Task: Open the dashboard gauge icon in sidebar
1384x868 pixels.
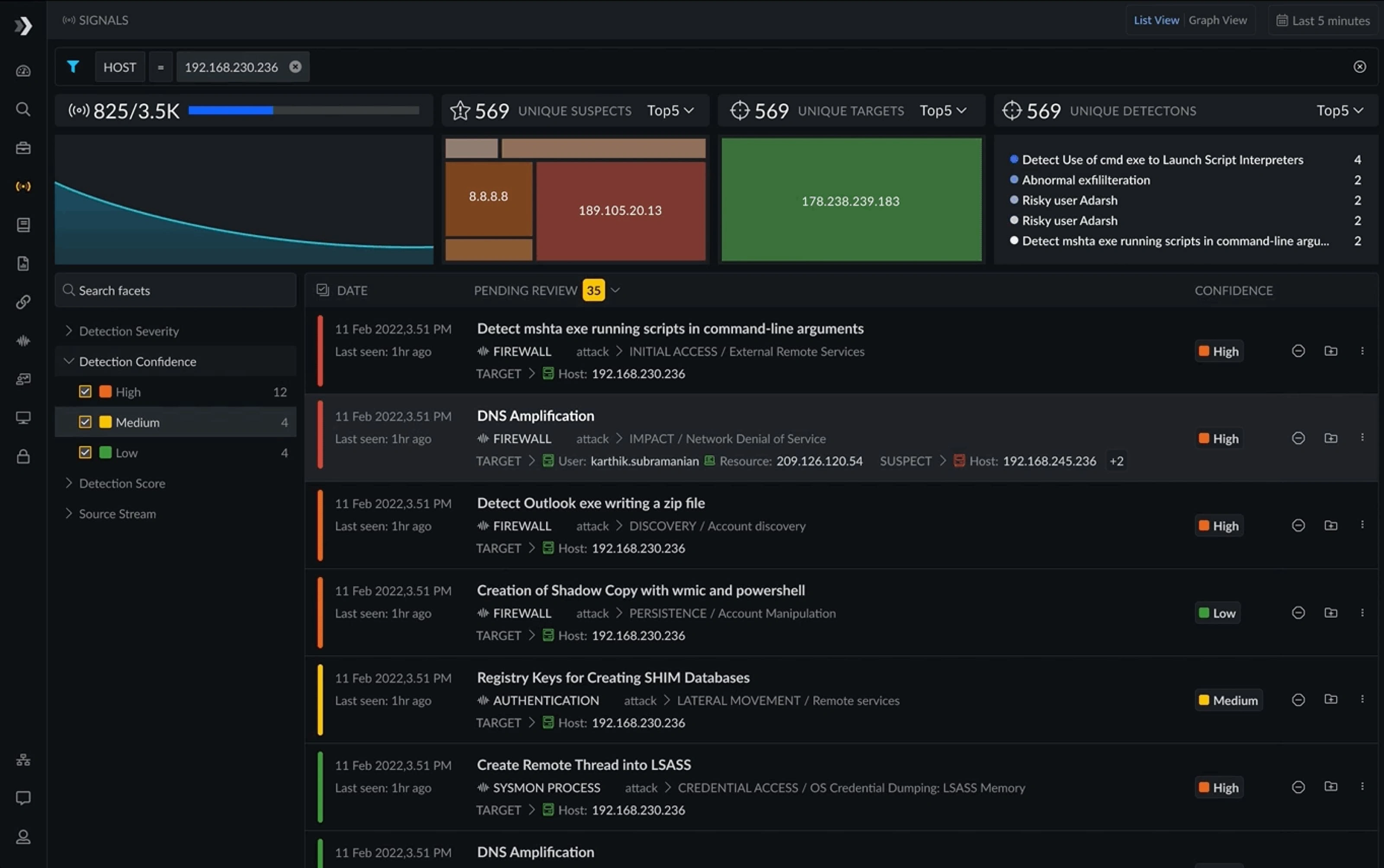Action: point(23,70)
